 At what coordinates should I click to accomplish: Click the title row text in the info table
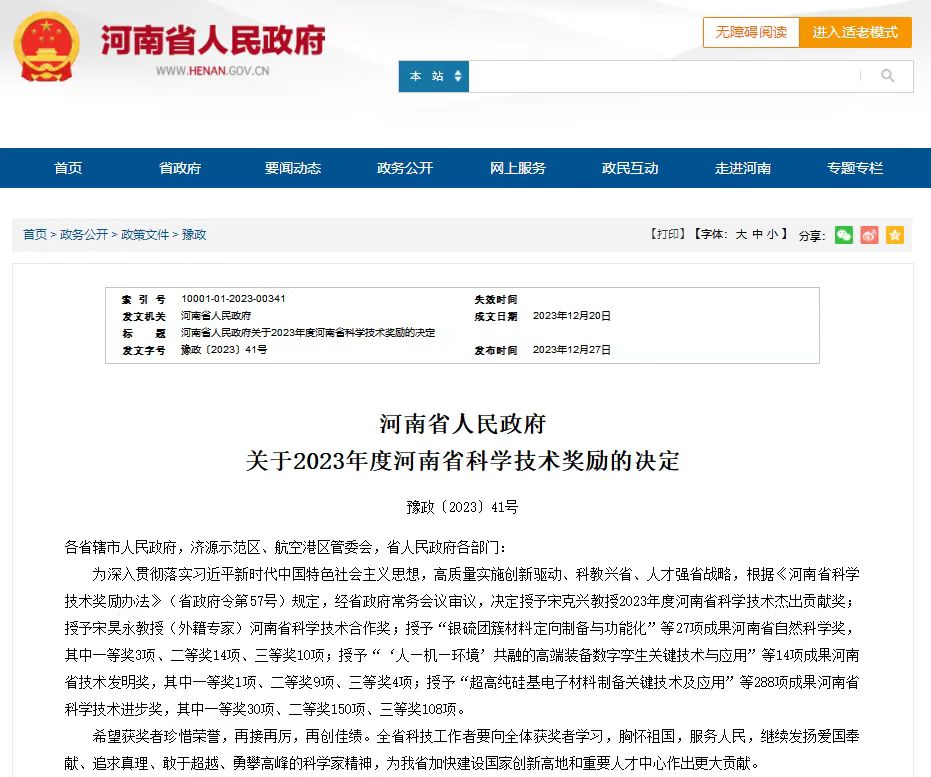308,332
